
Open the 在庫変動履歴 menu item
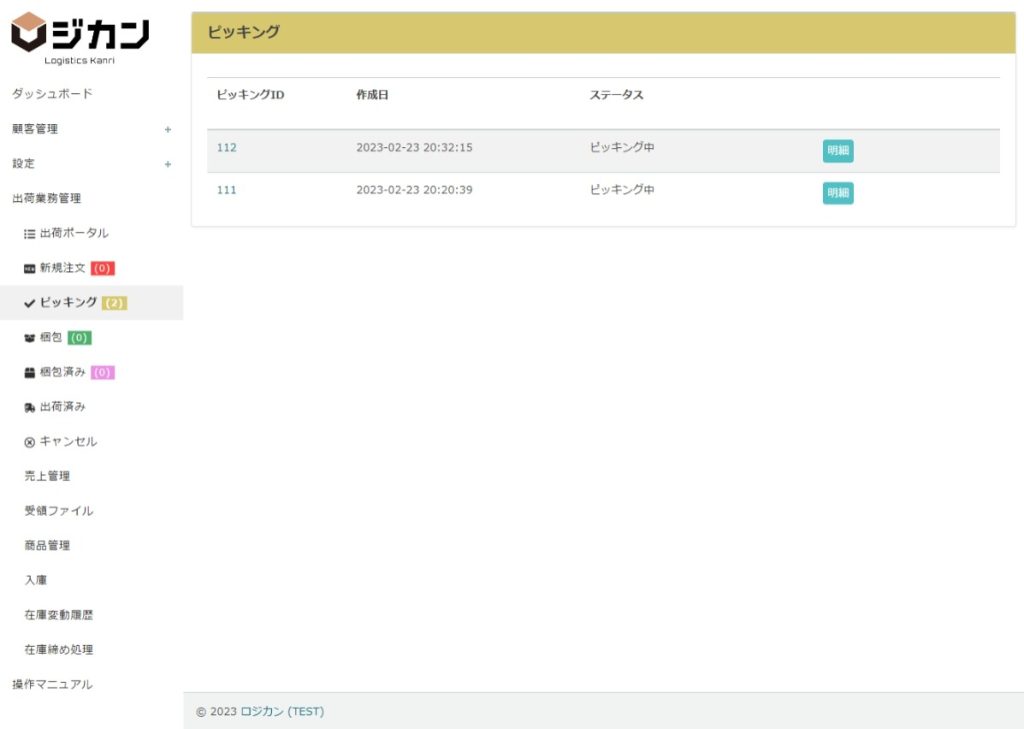pos(59,615)
